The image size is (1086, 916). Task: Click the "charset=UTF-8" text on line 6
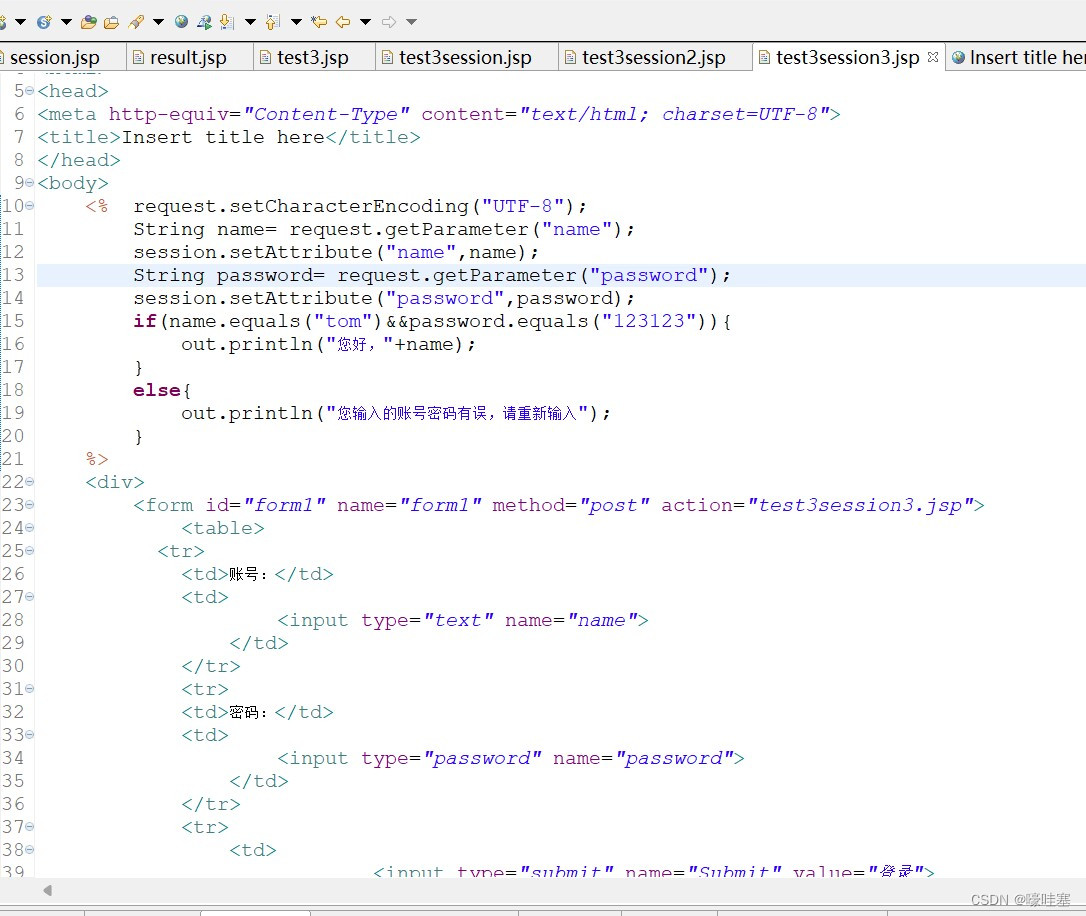pyautogui.click(x=740, y=114)
